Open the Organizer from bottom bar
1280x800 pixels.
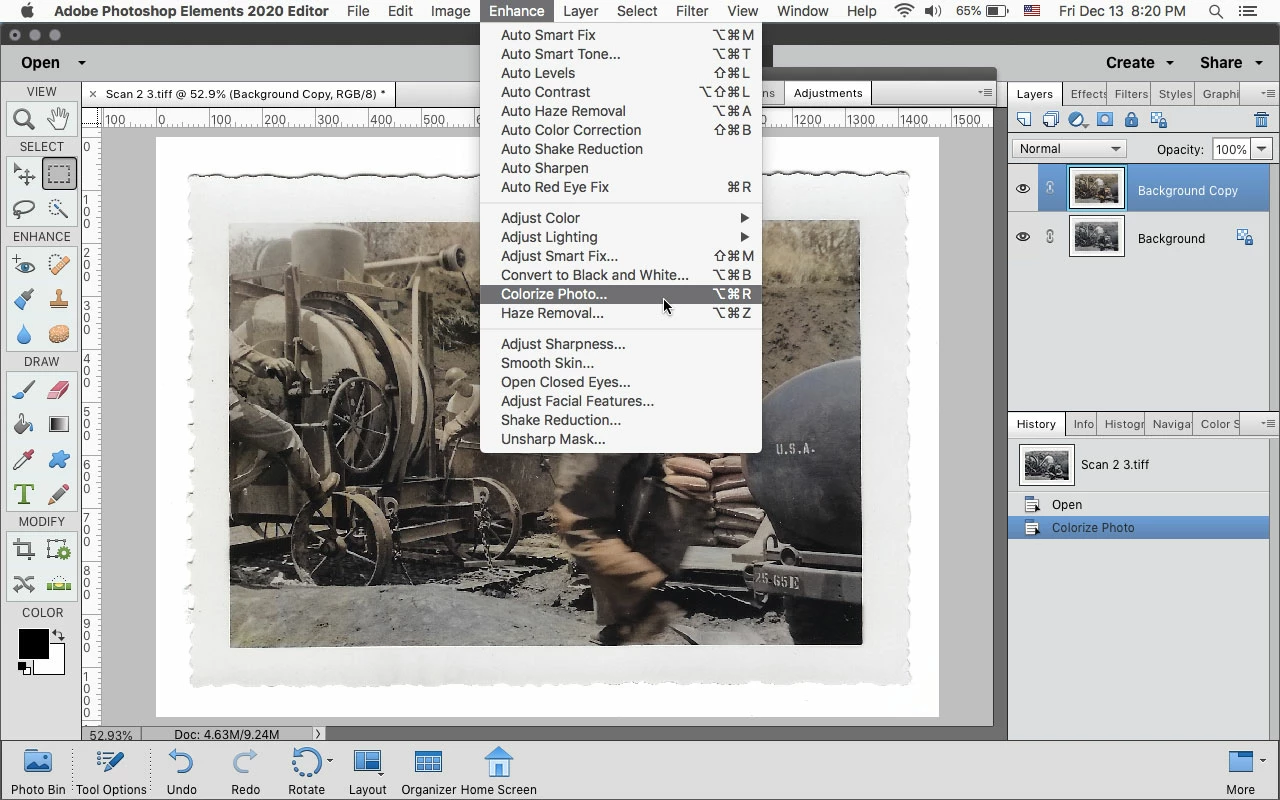(x=428, y=772)
